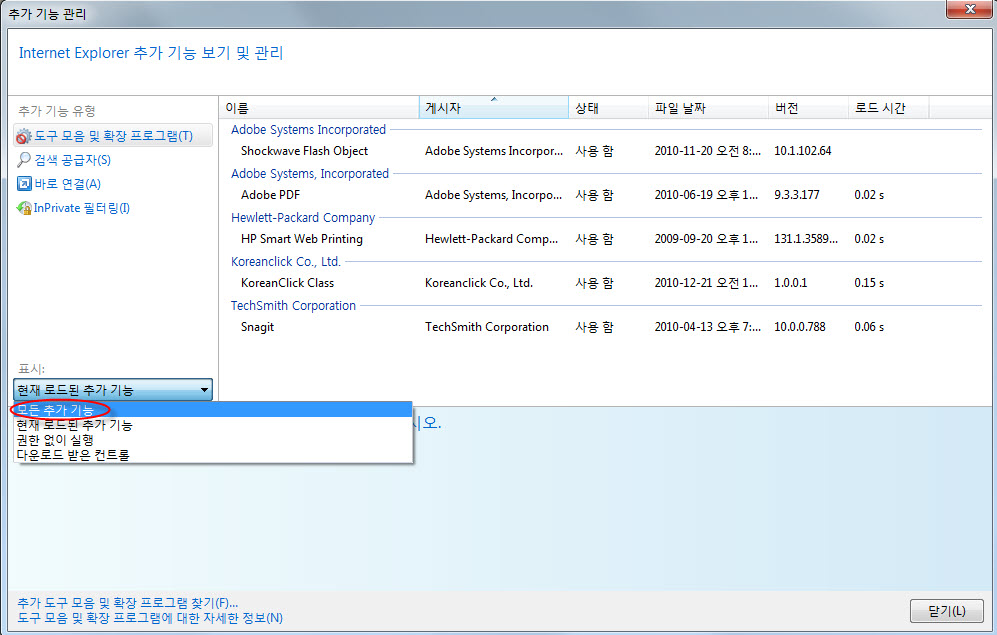Click the 2010-04-13 file date cell
This screenshot has width=997, height=635.
click(708, 327)
